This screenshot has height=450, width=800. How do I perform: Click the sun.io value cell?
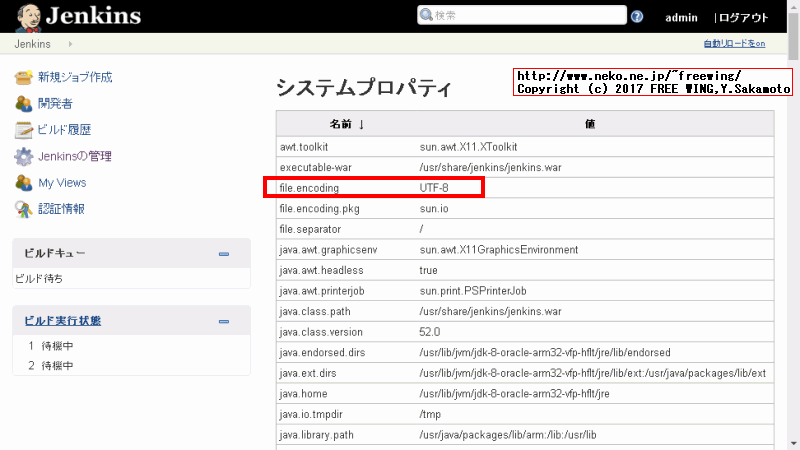click(x=434, y=209)
